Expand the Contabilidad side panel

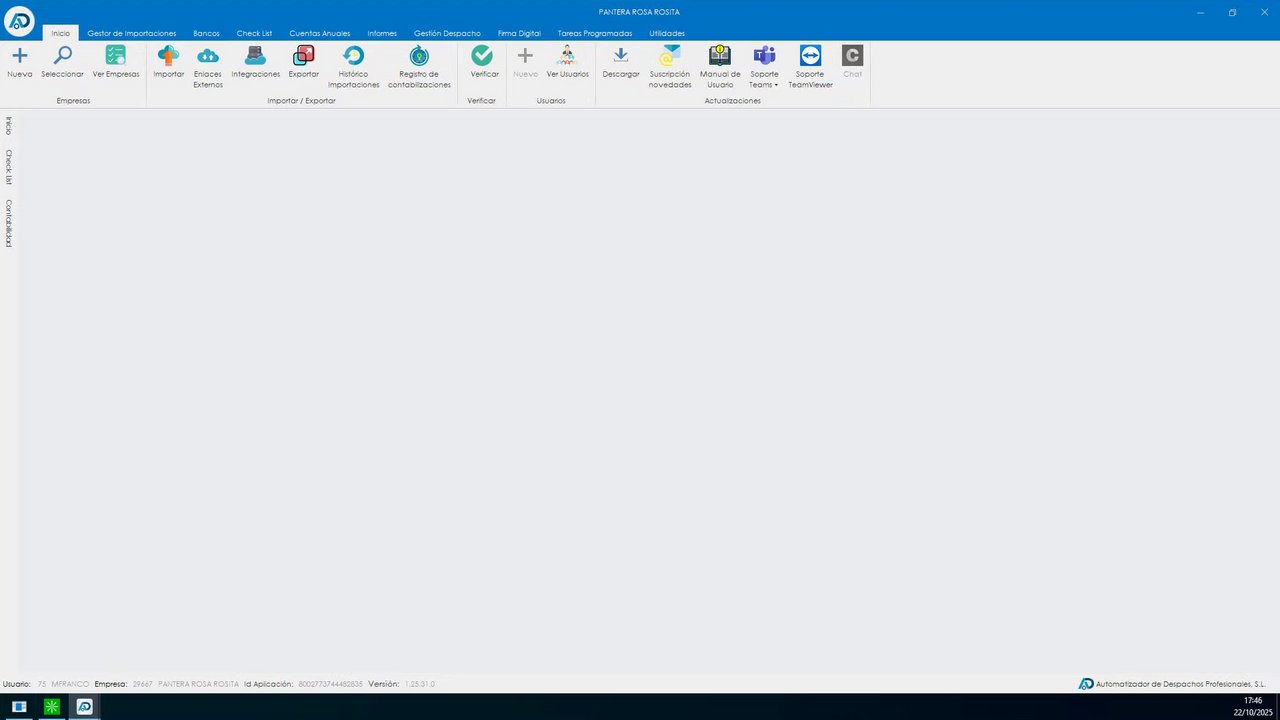coord(8,223)
